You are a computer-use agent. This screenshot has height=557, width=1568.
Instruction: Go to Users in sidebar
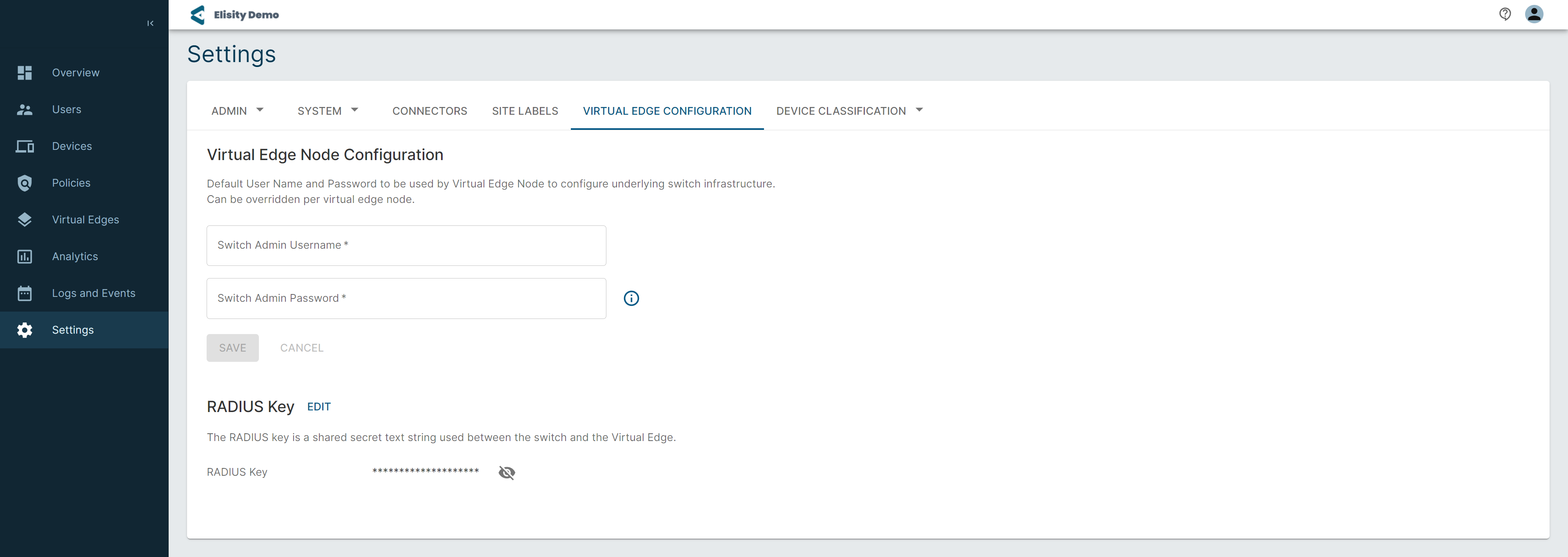point(66,109)
